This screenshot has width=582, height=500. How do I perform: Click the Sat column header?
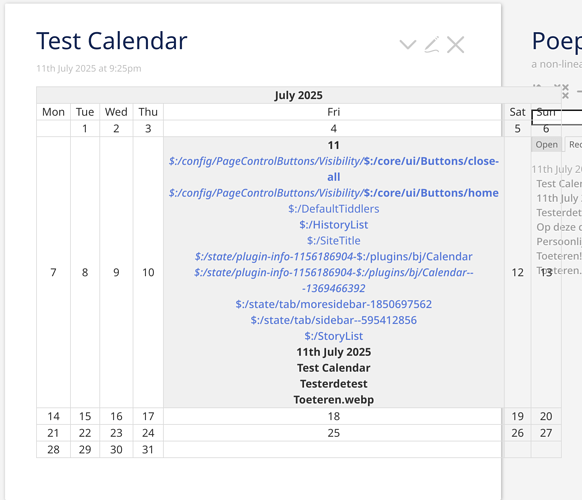point(517,112)
